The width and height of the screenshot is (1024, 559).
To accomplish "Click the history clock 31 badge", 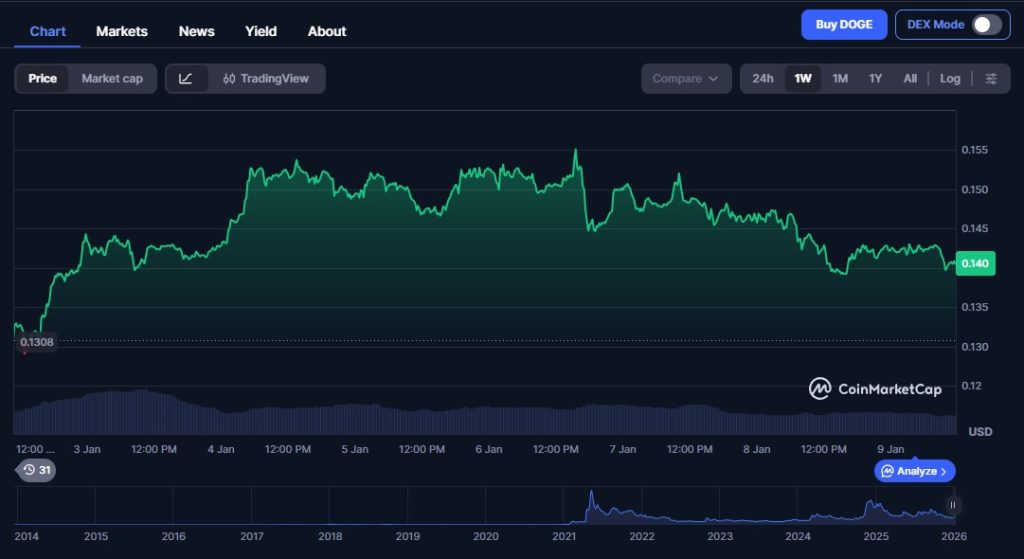I will click(36, 470).
